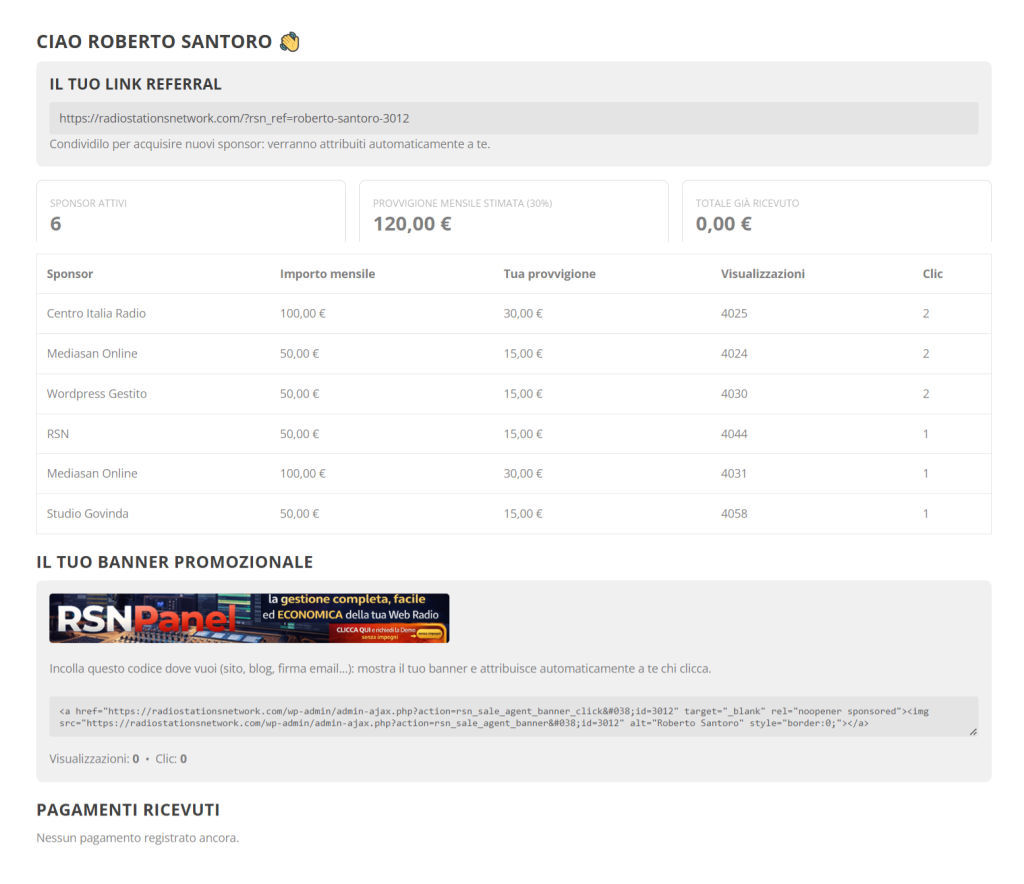
Task: Click the Studio Govinda sponsor name
Action: click(88, 514)
